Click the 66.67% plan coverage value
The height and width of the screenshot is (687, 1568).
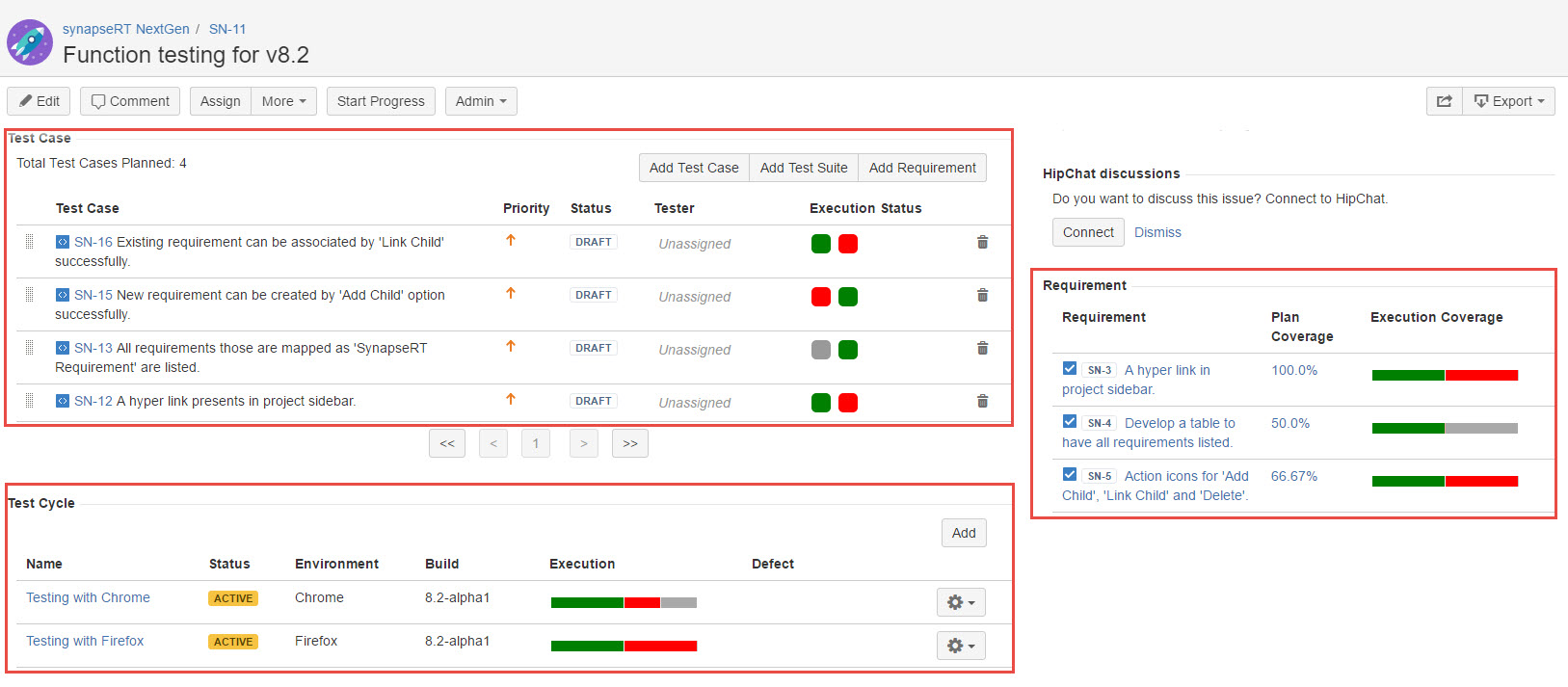coord(1294,476)
